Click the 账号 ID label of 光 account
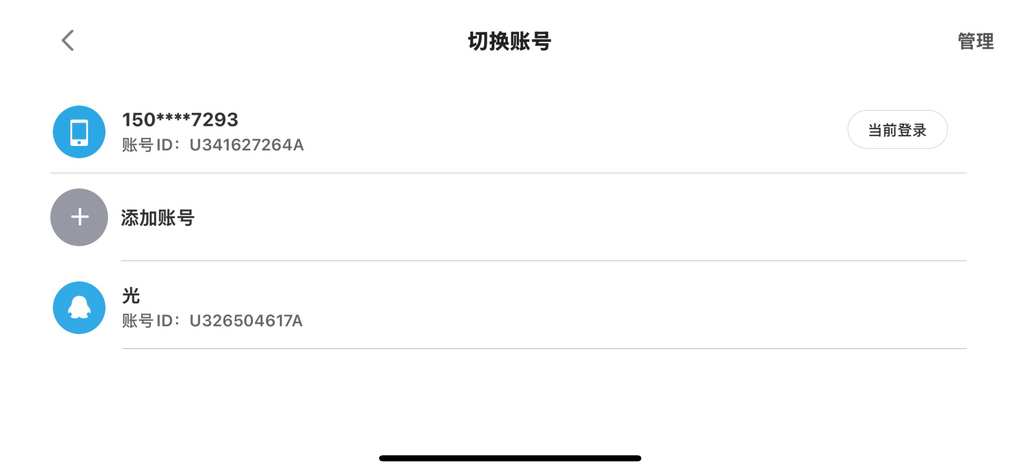Viewport: 1020px width, 471px height. [x=146, y=321]
